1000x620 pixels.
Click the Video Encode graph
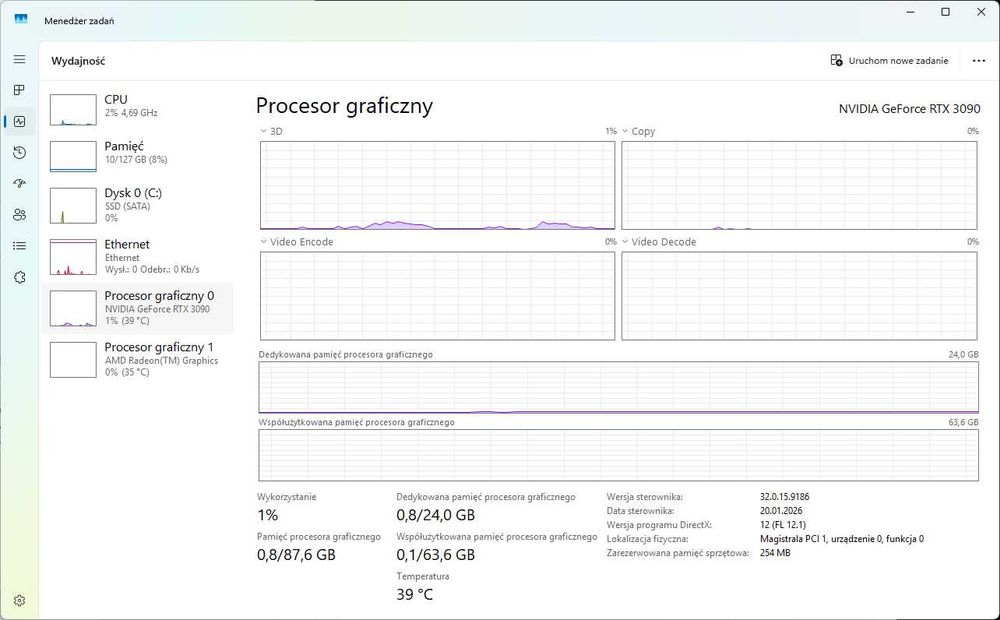(438, 296)
